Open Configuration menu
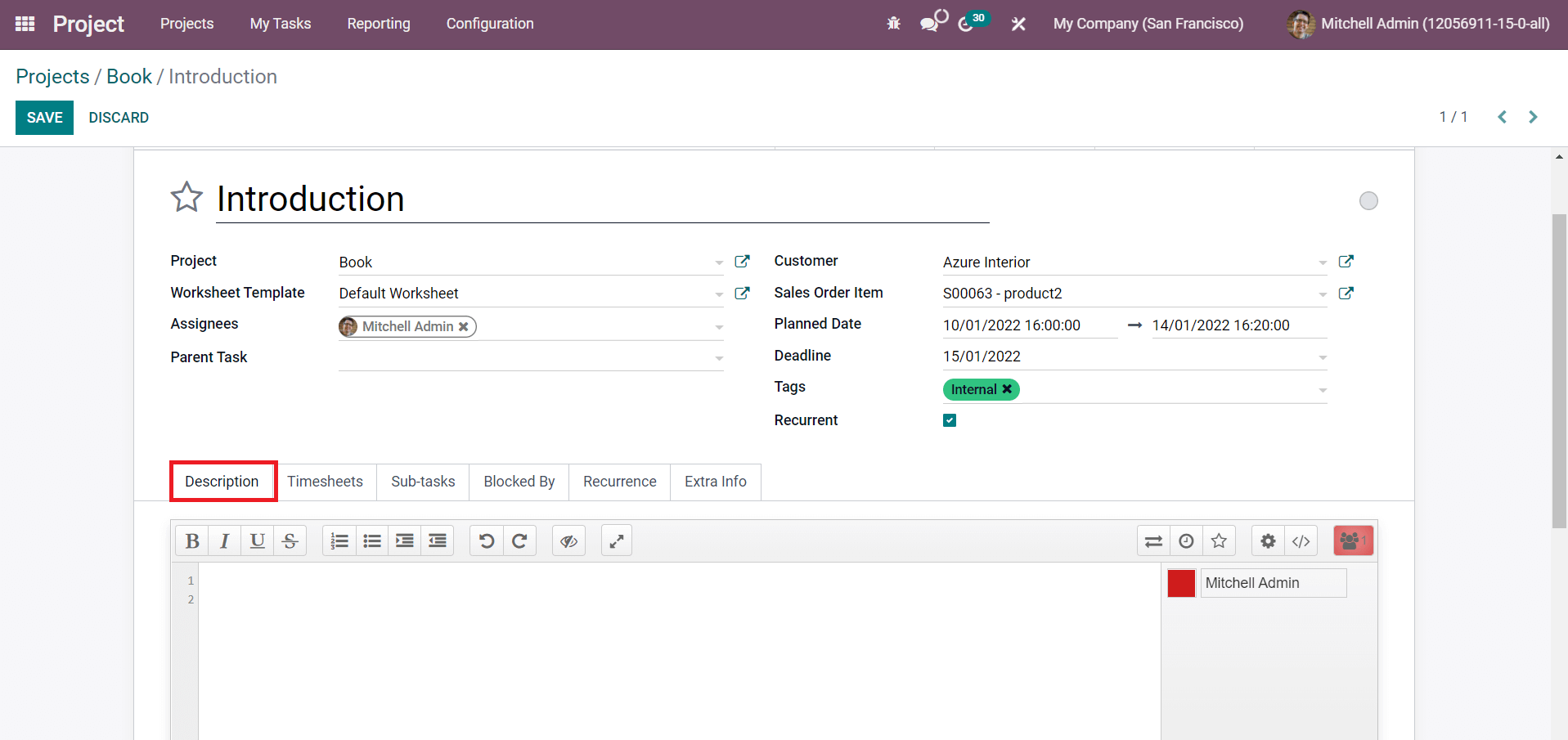Screen dimensions: 1568x740 [x=490, y=24]
